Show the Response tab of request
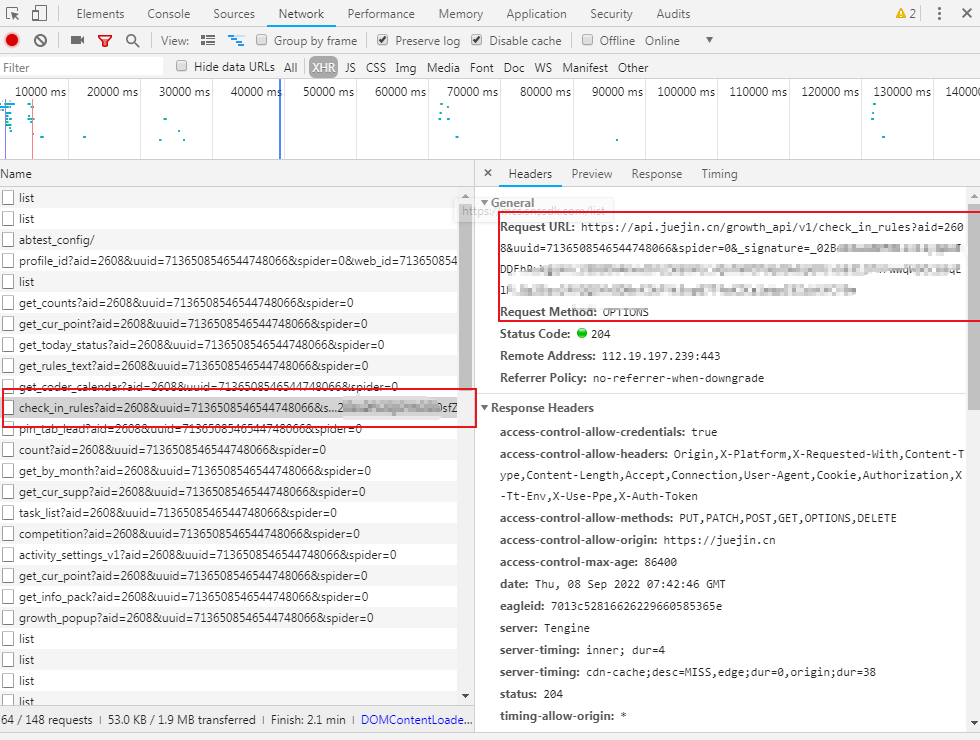The width and height of the screenshot is (980, 740). (656, 174)
